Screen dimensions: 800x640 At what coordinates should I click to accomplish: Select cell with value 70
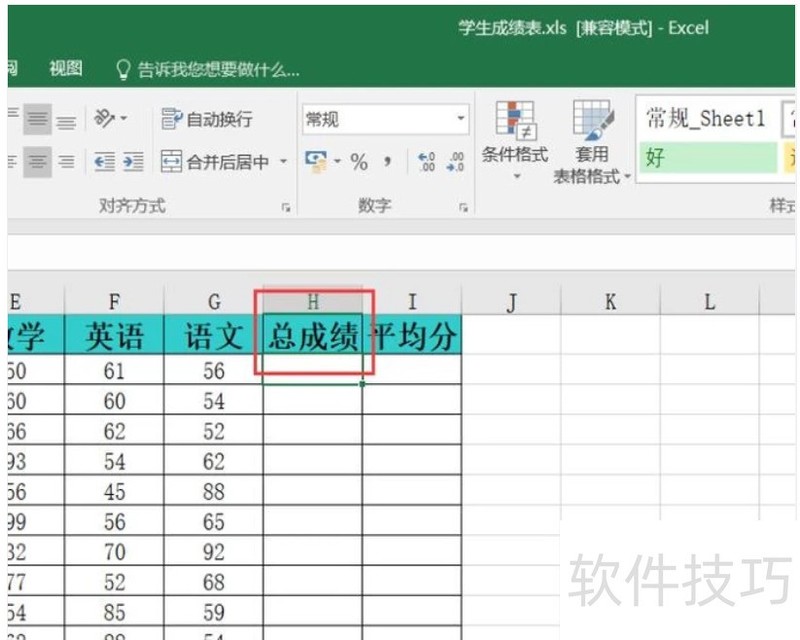[114, 551]
